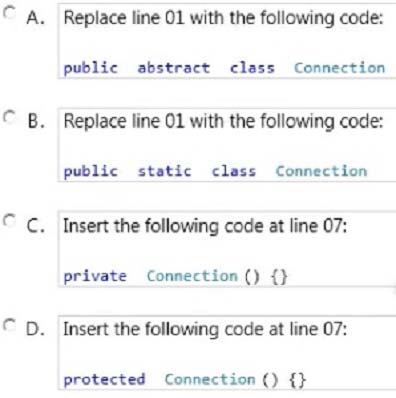Click 'protected Connection() {}' code line
Screen dimensions: 396x398
(184, 380)
